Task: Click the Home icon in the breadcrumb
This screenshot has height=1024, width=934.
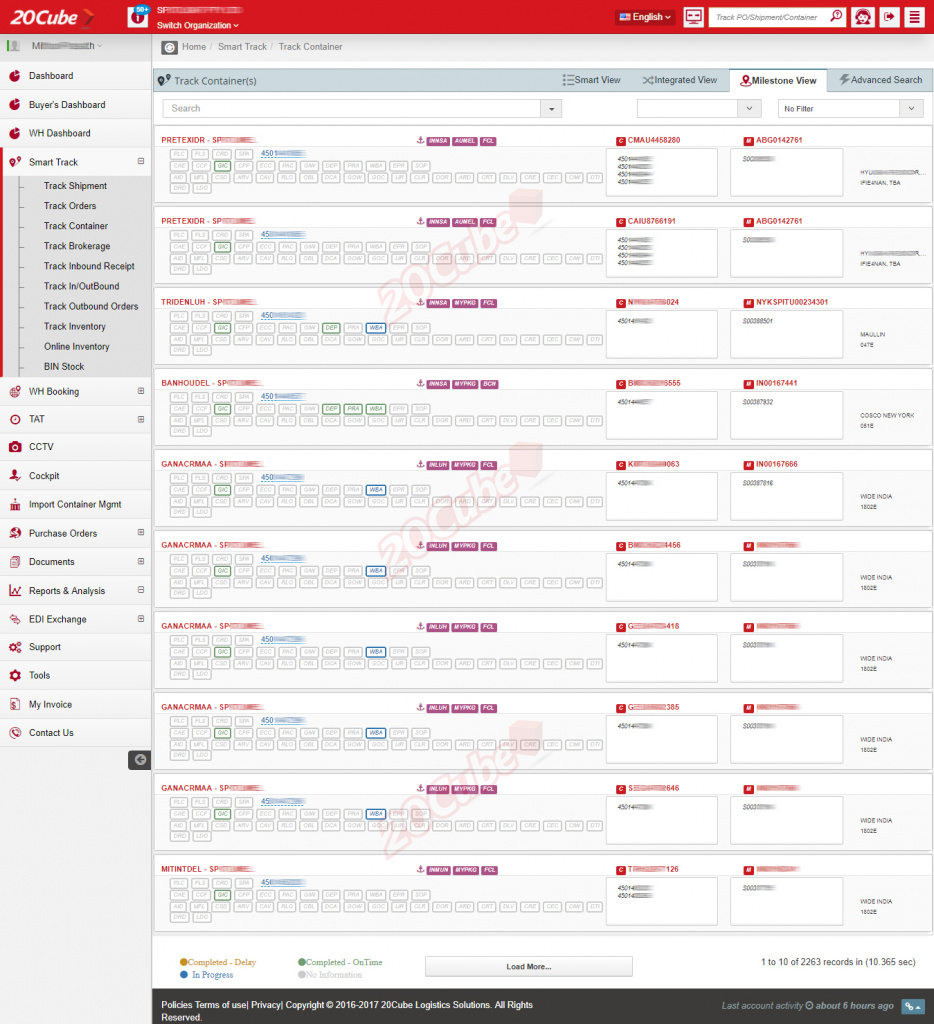Action: coord(170,46)
